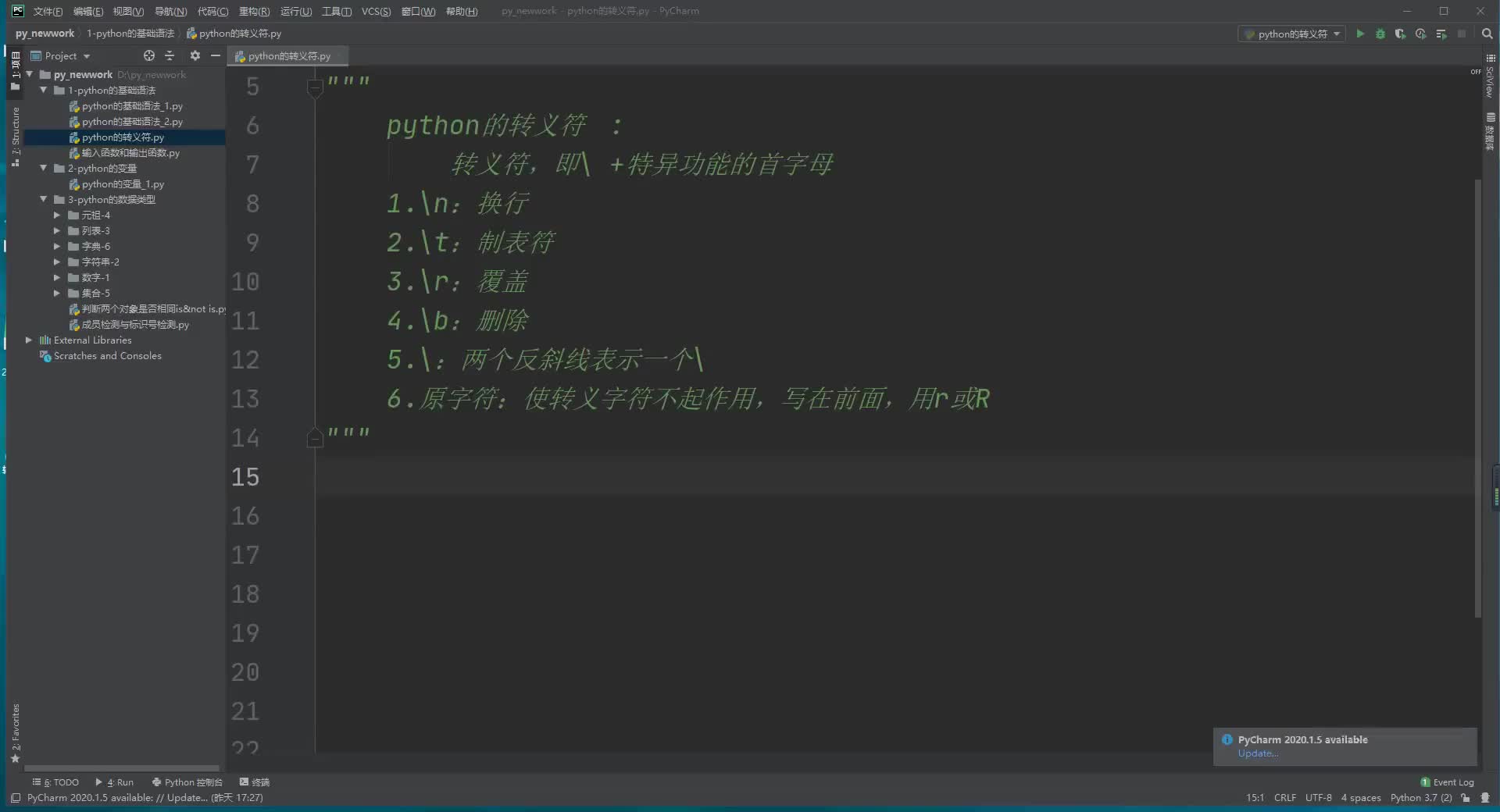
Task: Select python的基础语法_1.py in tree
Action: (x=132, y=105)
